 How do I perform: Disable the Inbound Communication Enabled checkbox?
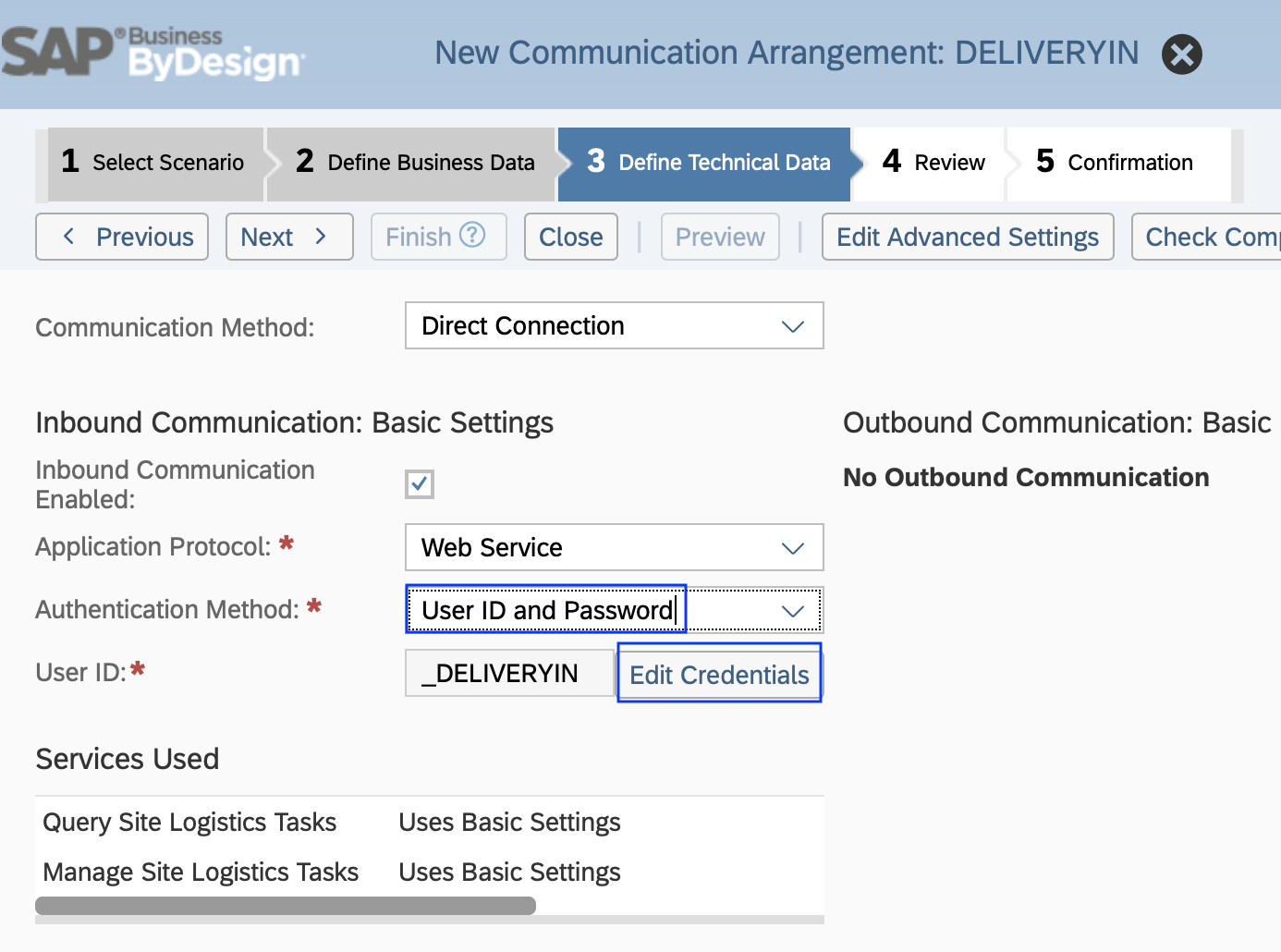point(419,483)
